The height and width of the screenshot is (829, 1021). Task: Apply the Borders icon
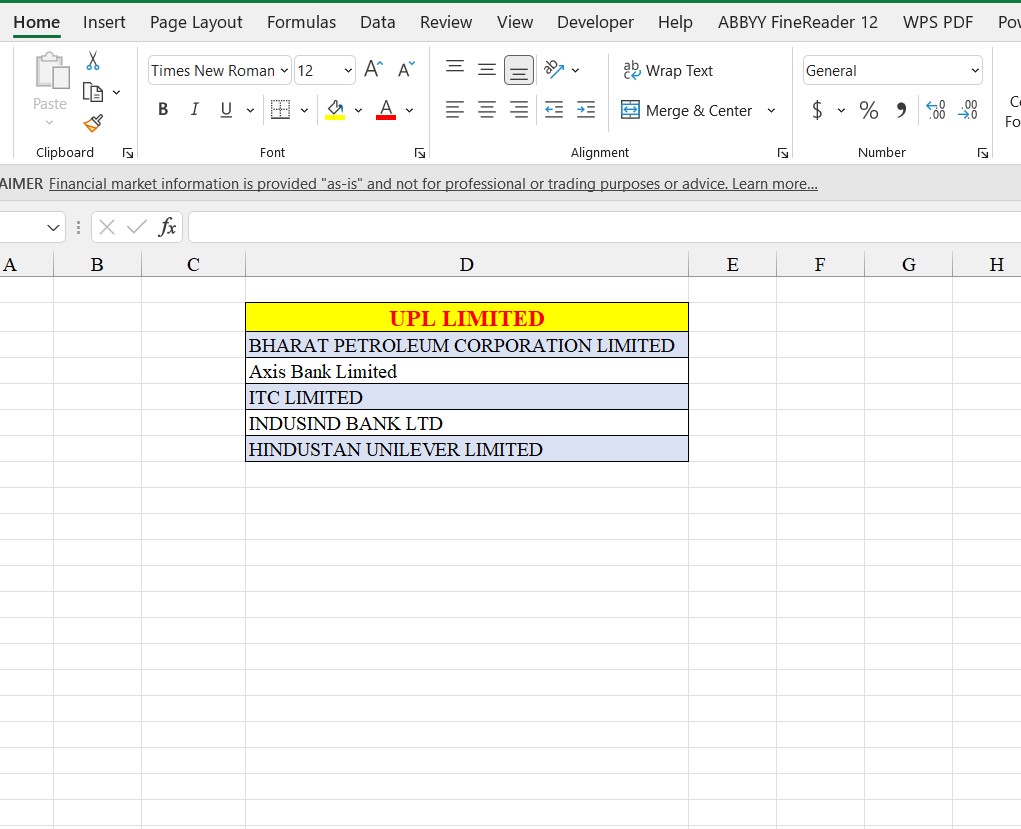tap(280, 109)
